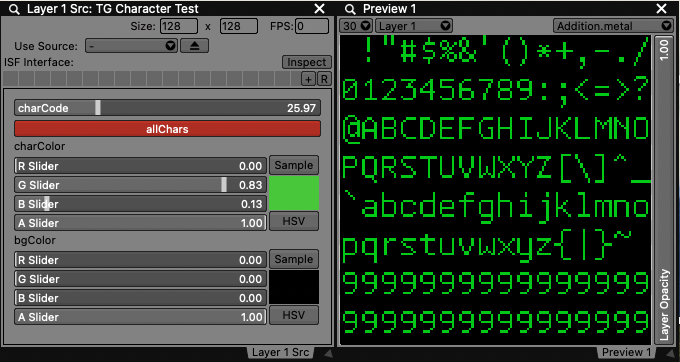Click the eject icon beside Use Source
Image resolution: width=680 pixels, height=362 pixels.
[194, 46]
